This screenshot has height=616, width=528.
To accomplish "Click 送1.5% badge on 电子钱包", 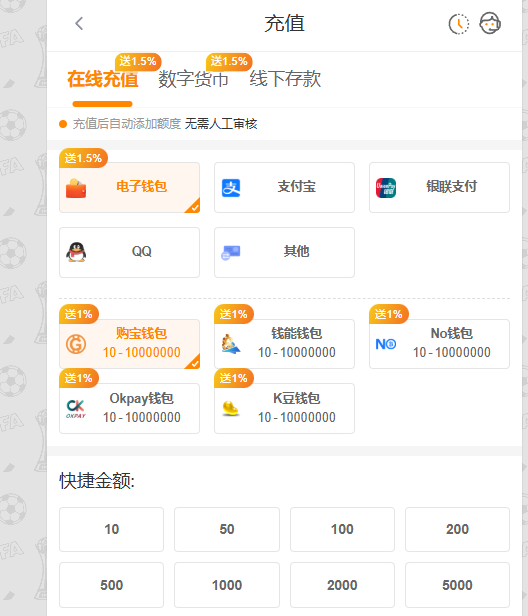I will click(x=83, y=158).
